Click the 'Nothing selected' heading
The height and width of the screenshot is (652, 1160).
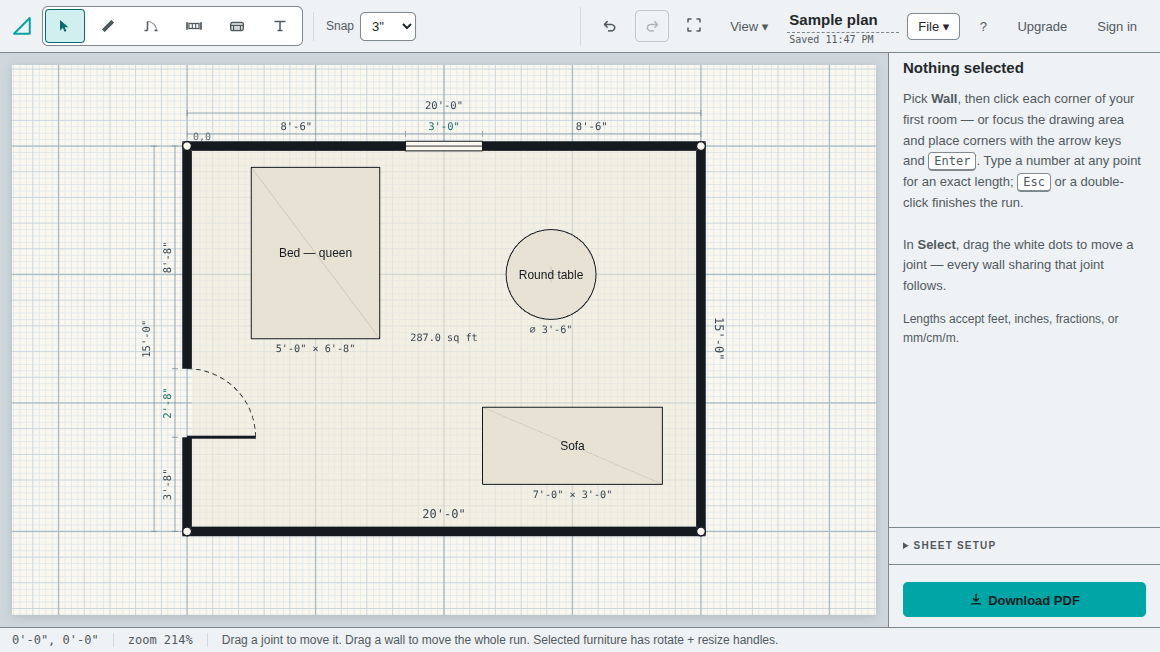tap(962, 68)
